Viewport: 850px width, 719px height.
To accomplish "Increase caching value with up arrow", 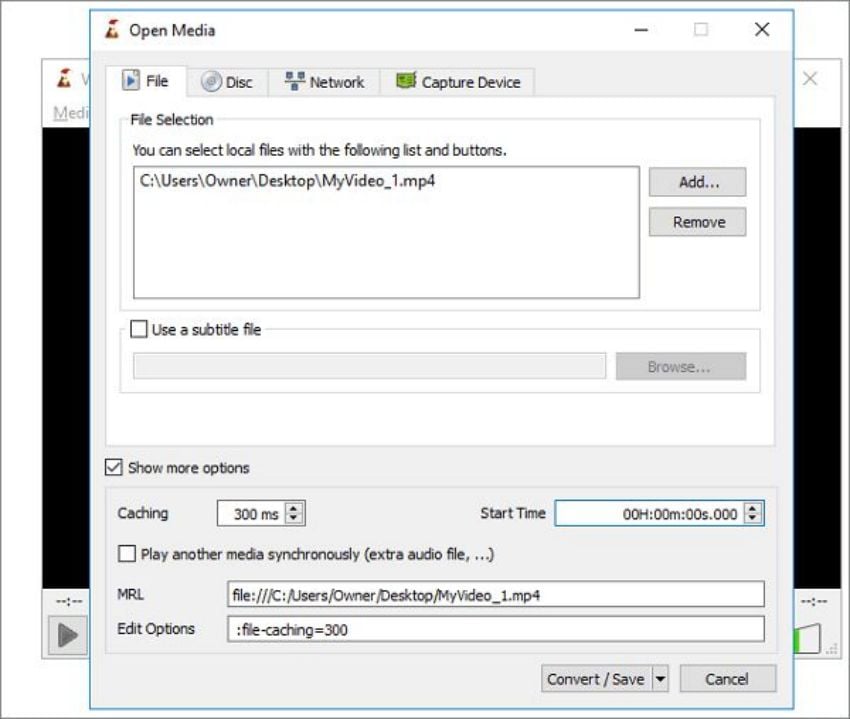I will coord(293,508).
